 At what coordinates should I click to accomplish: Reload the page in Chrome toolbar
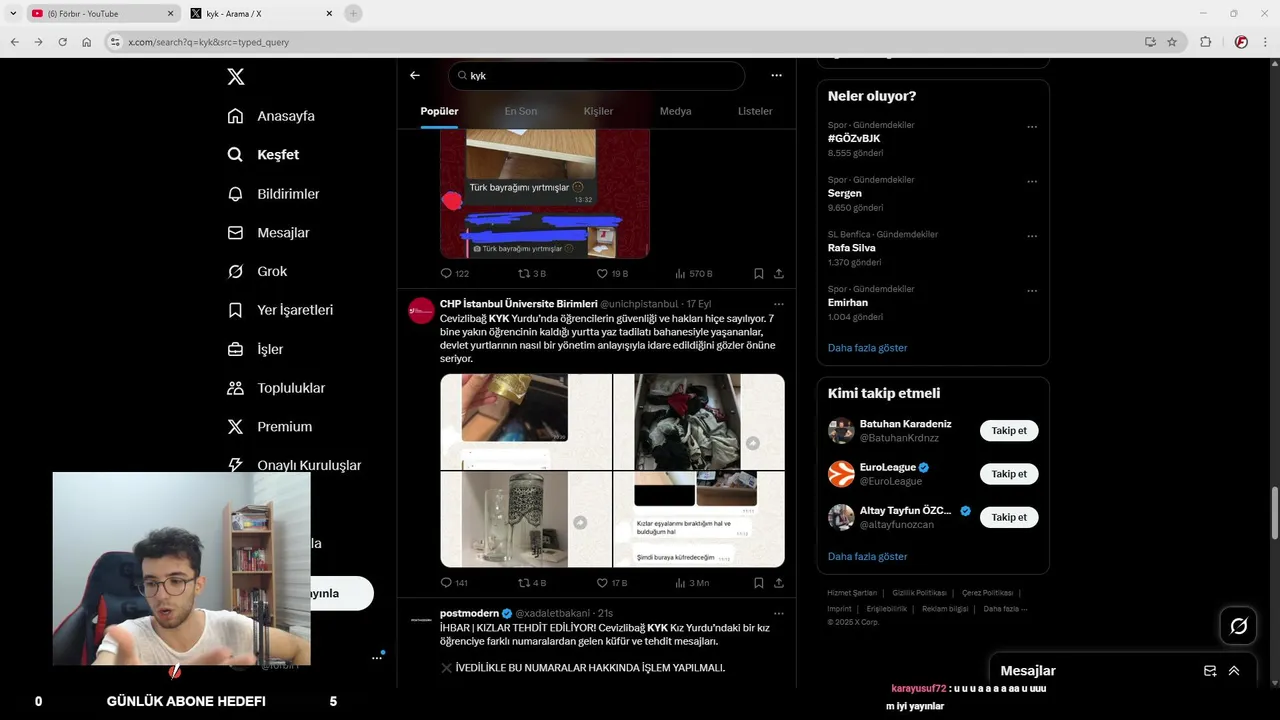click(62, 42)
